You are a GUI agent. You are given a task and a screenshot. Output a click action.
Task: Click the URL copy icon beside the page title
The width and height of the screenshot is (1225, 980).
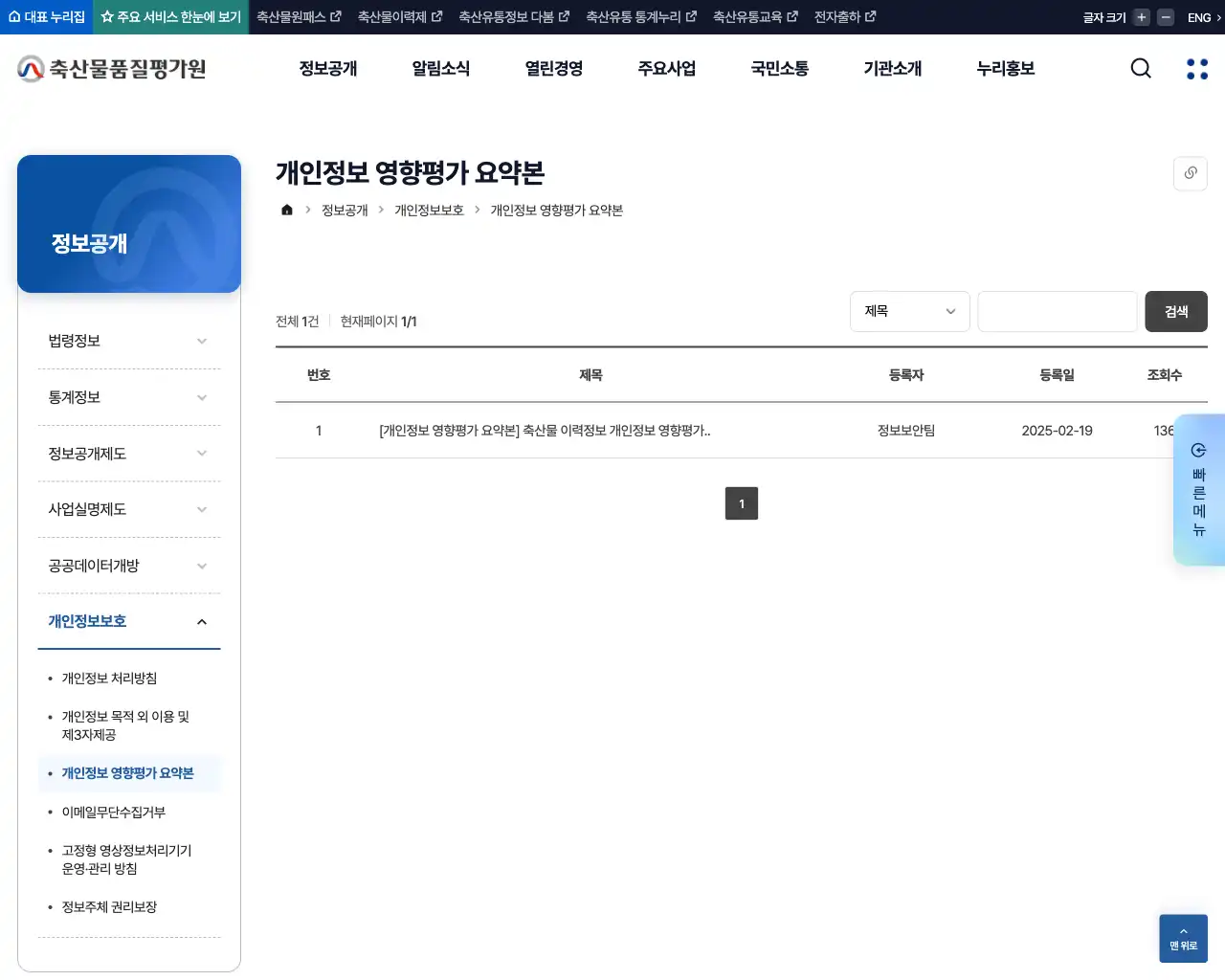tap(1190, 173)
